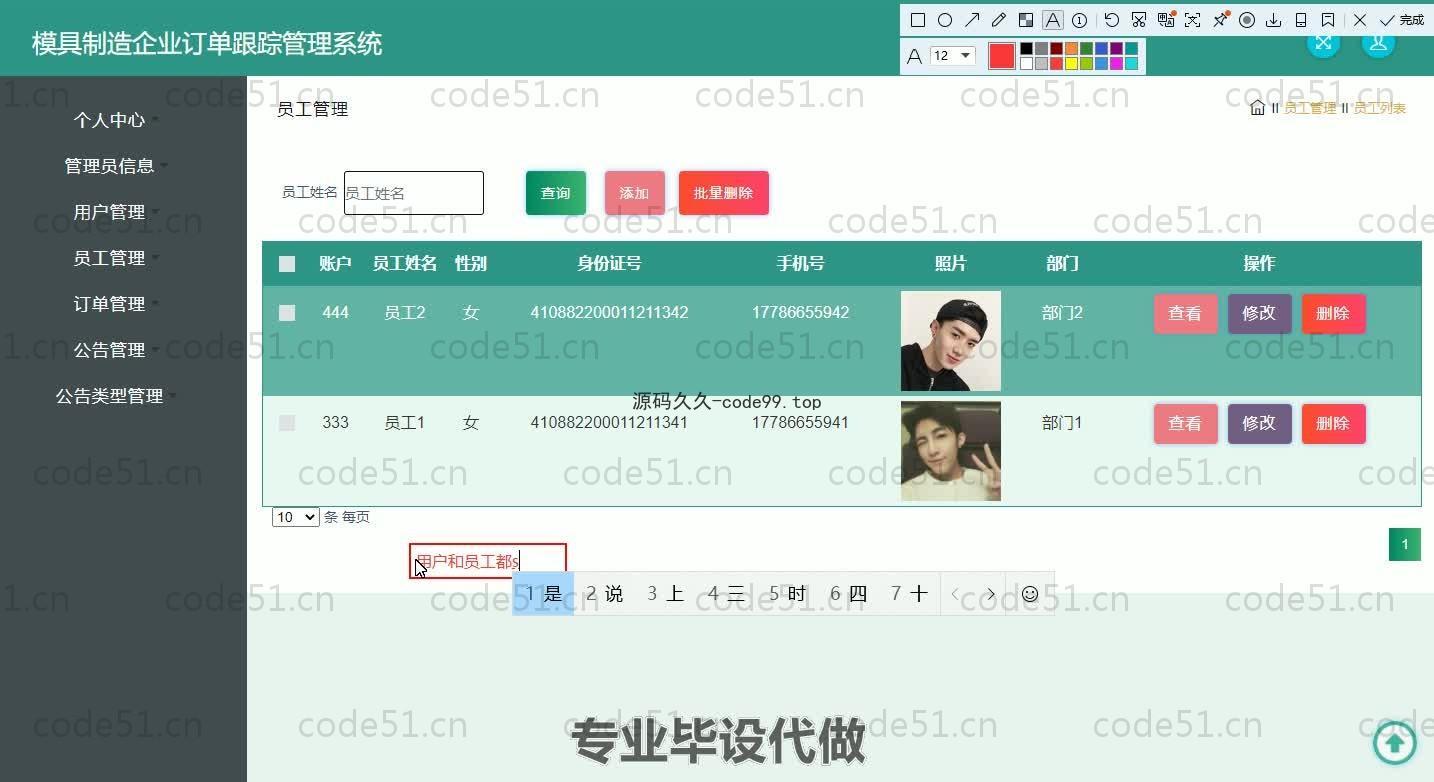Image resolution: width=1434 pixels, height=782 pixels.
Task: Click 修改 for 员工1
Action: click(1259, 423)
